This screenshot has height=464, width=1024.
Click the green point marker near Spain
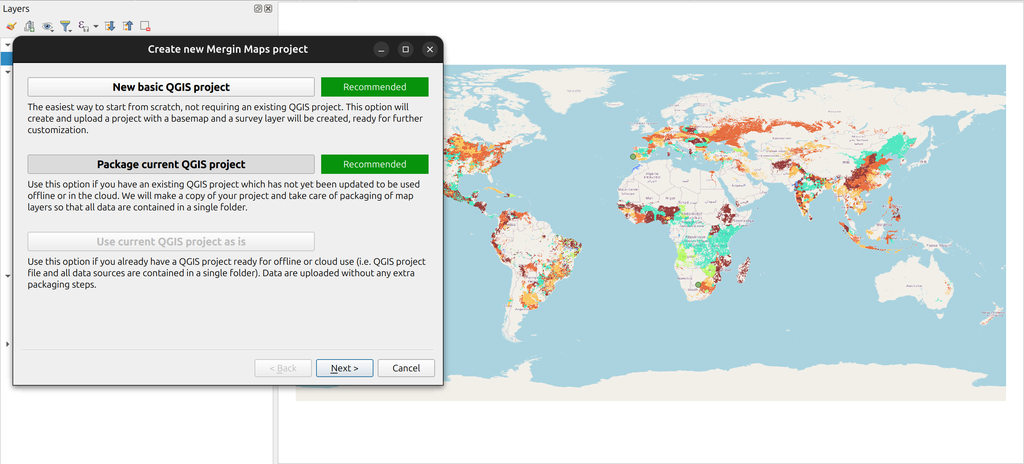point(632,157)
